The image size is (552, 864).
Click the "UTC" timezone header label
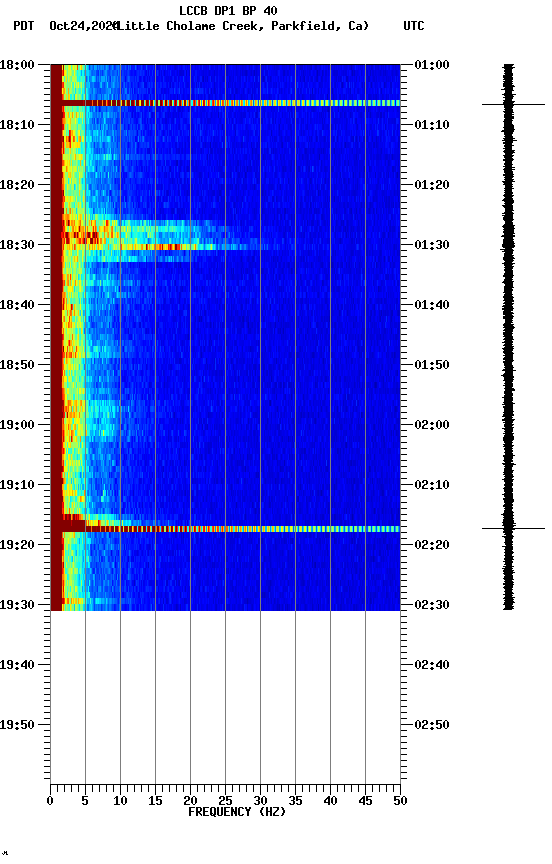[x=414, y=26]
